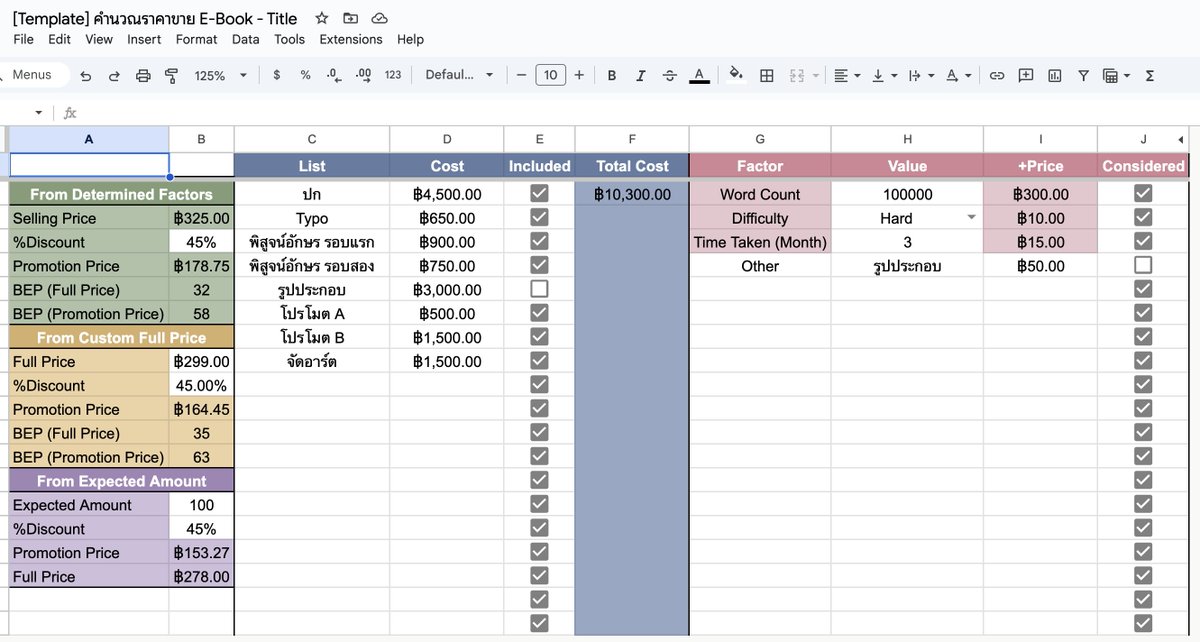Open the Difficulty Hard dropdown arrow

click(x=970, y=217)
